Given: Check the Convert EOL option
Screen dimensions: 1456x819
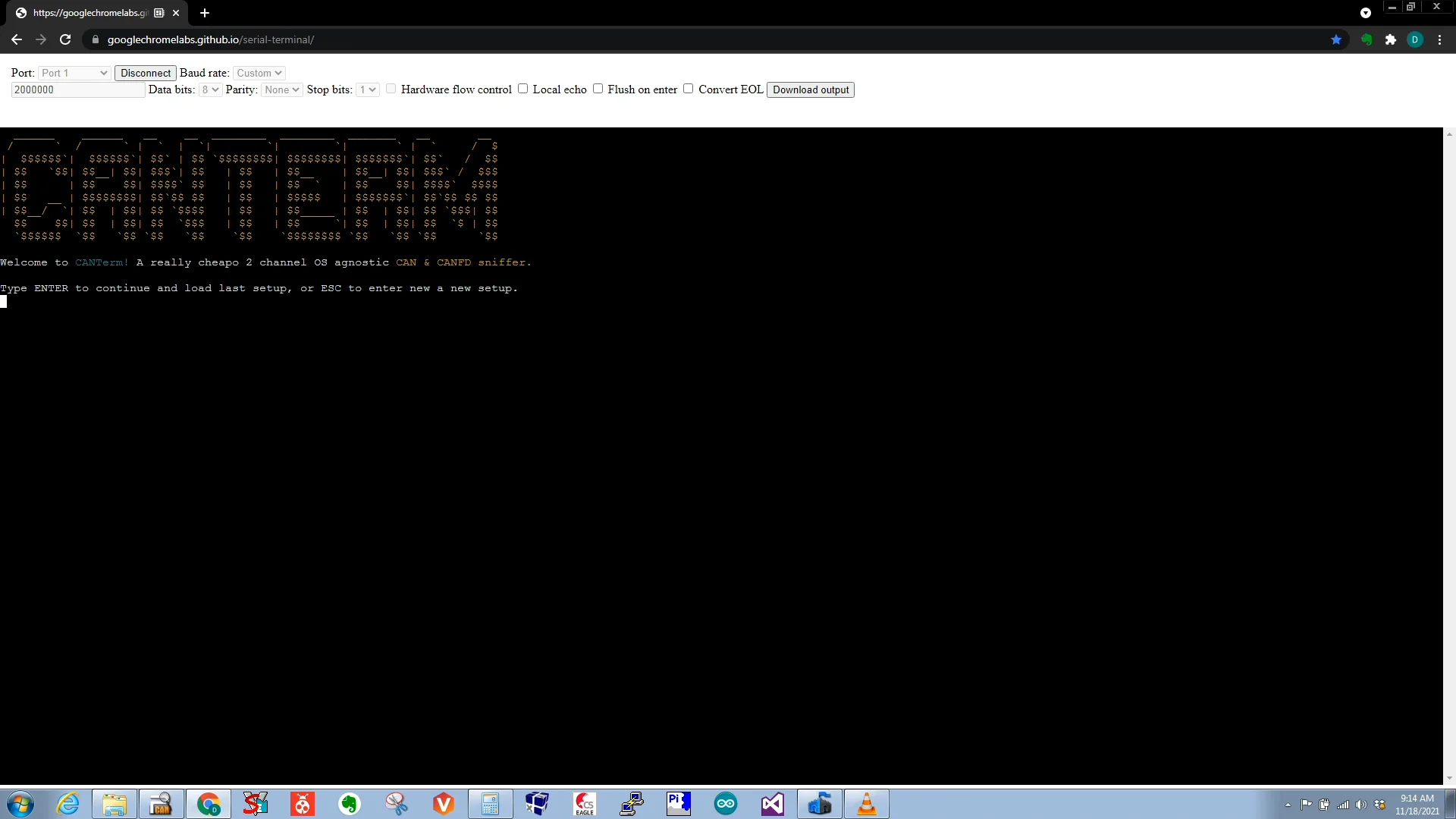Looking at the screenshot, I should click(689, 89).
